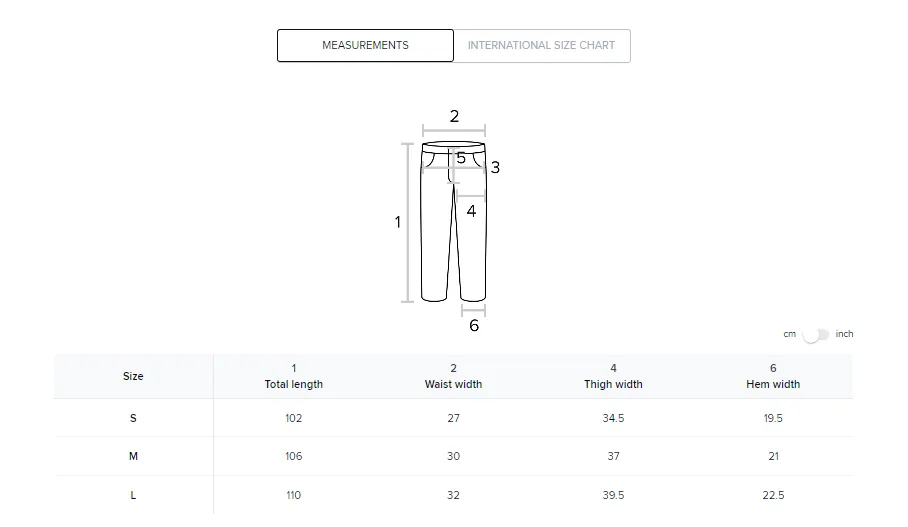Click number 3 marker beside the pants pocket

495,168
